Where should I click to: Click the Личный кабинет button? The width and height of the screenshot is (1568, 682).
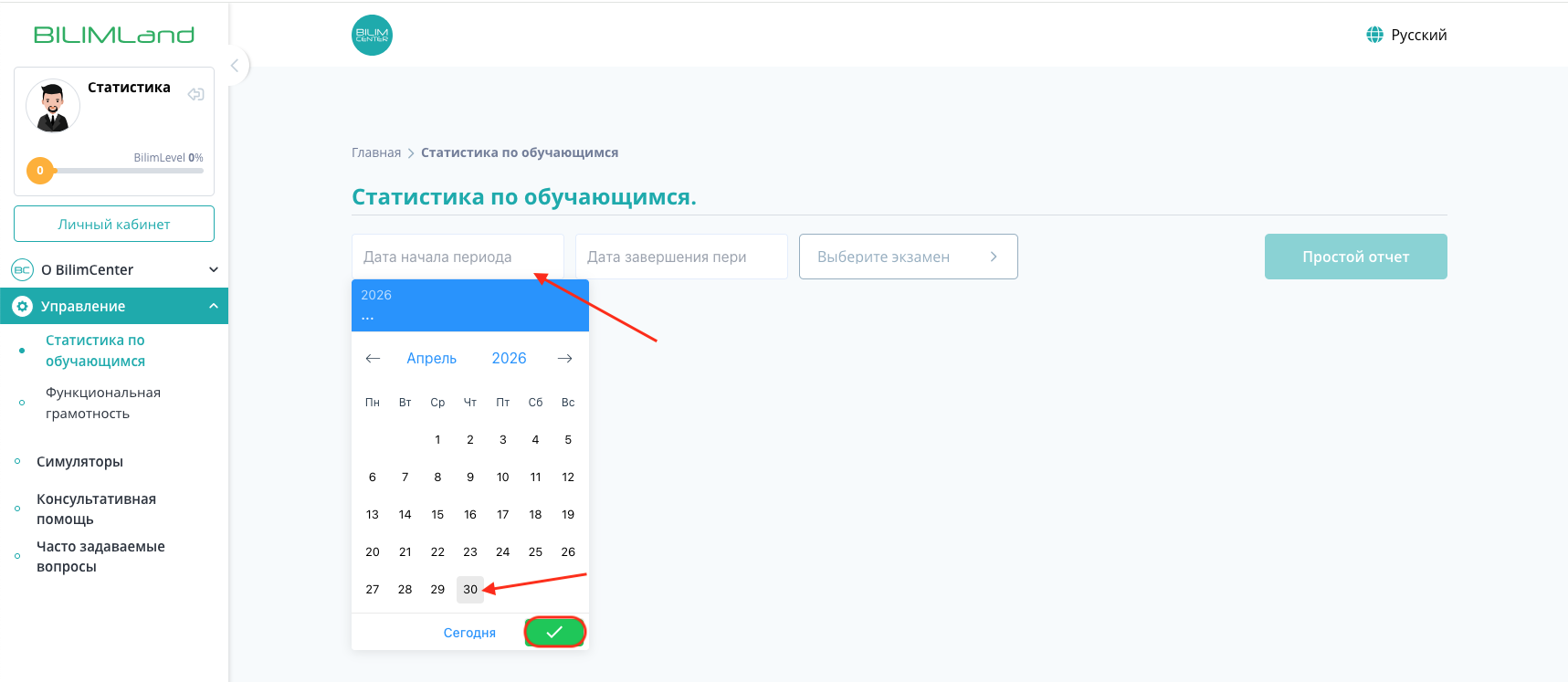[114, 224]
